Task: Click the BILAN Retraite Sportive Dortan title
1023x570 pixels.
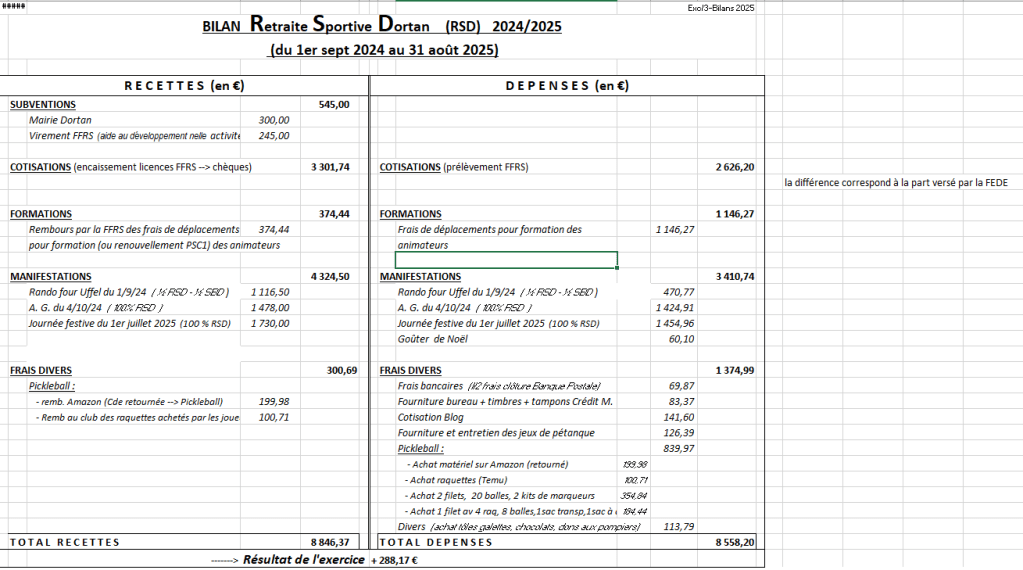Action: coord(381,26)
